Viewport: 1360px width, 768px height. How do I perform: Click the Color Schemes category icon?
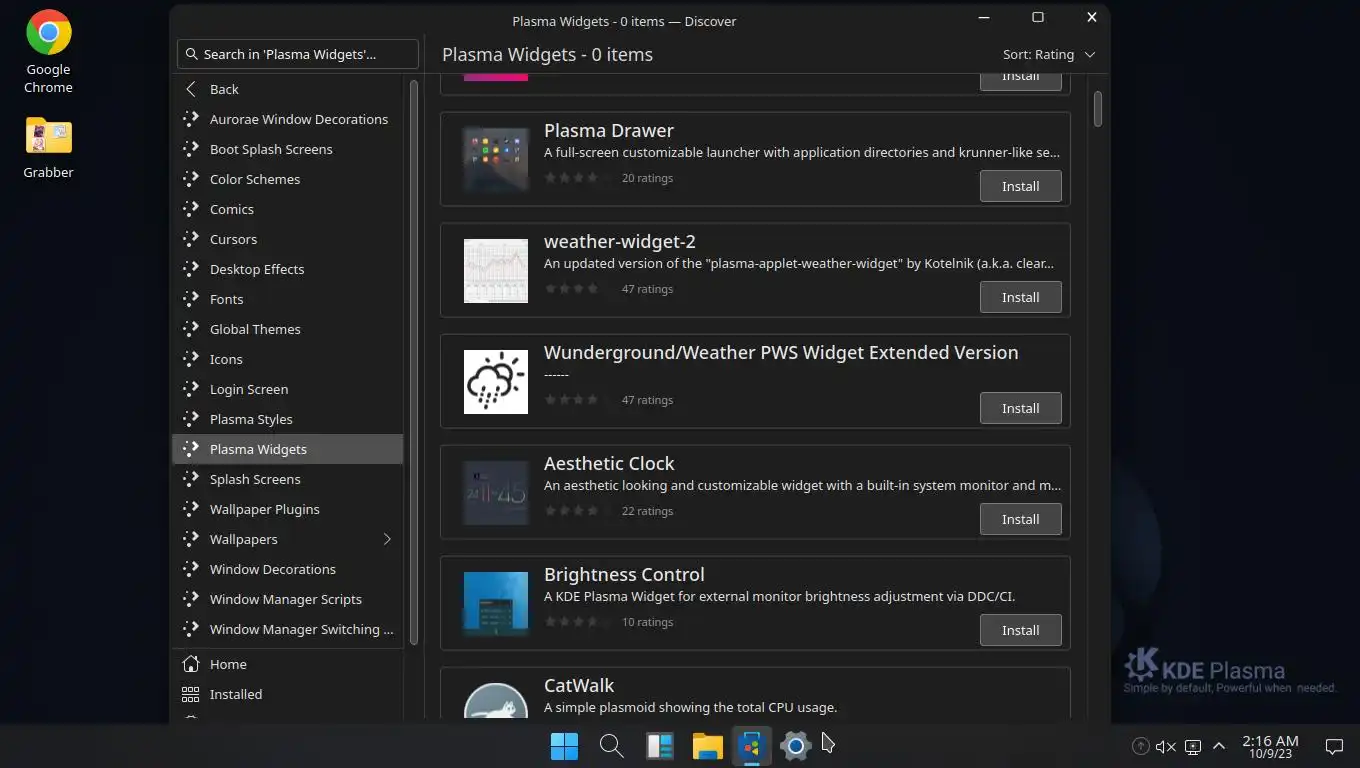tap(191, 179)
